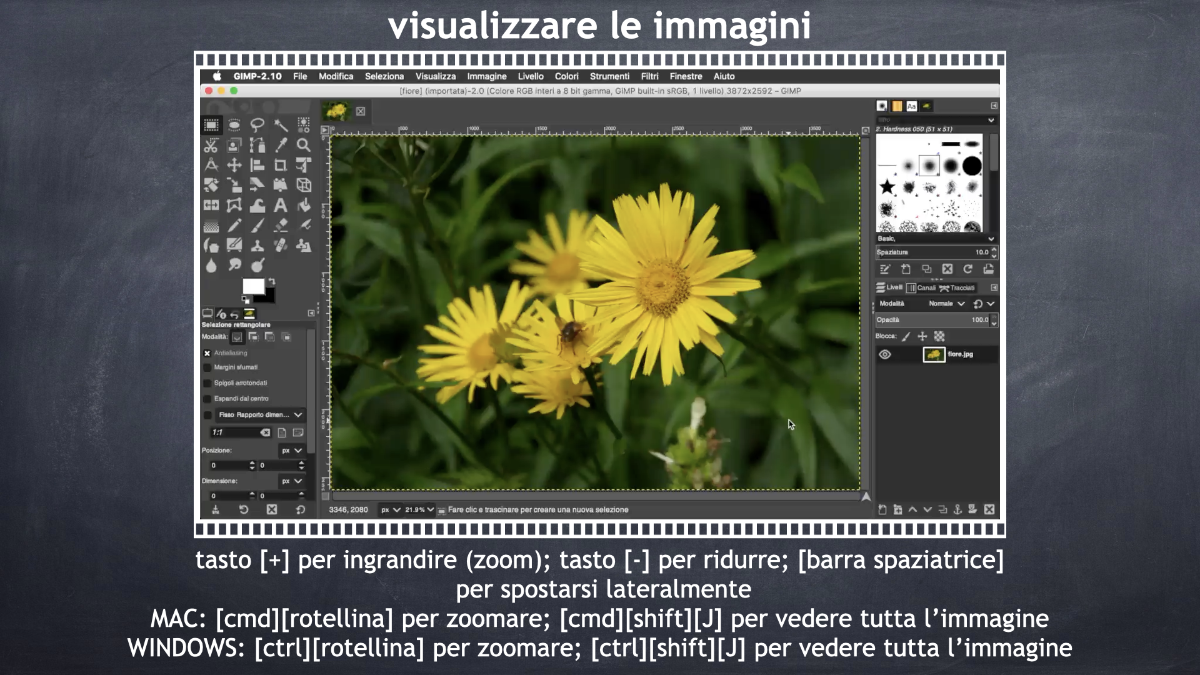The width and height of the screenshot is (1200, 675).
Task: Select the Rectangle Select tool
Action: click(211, 125)
